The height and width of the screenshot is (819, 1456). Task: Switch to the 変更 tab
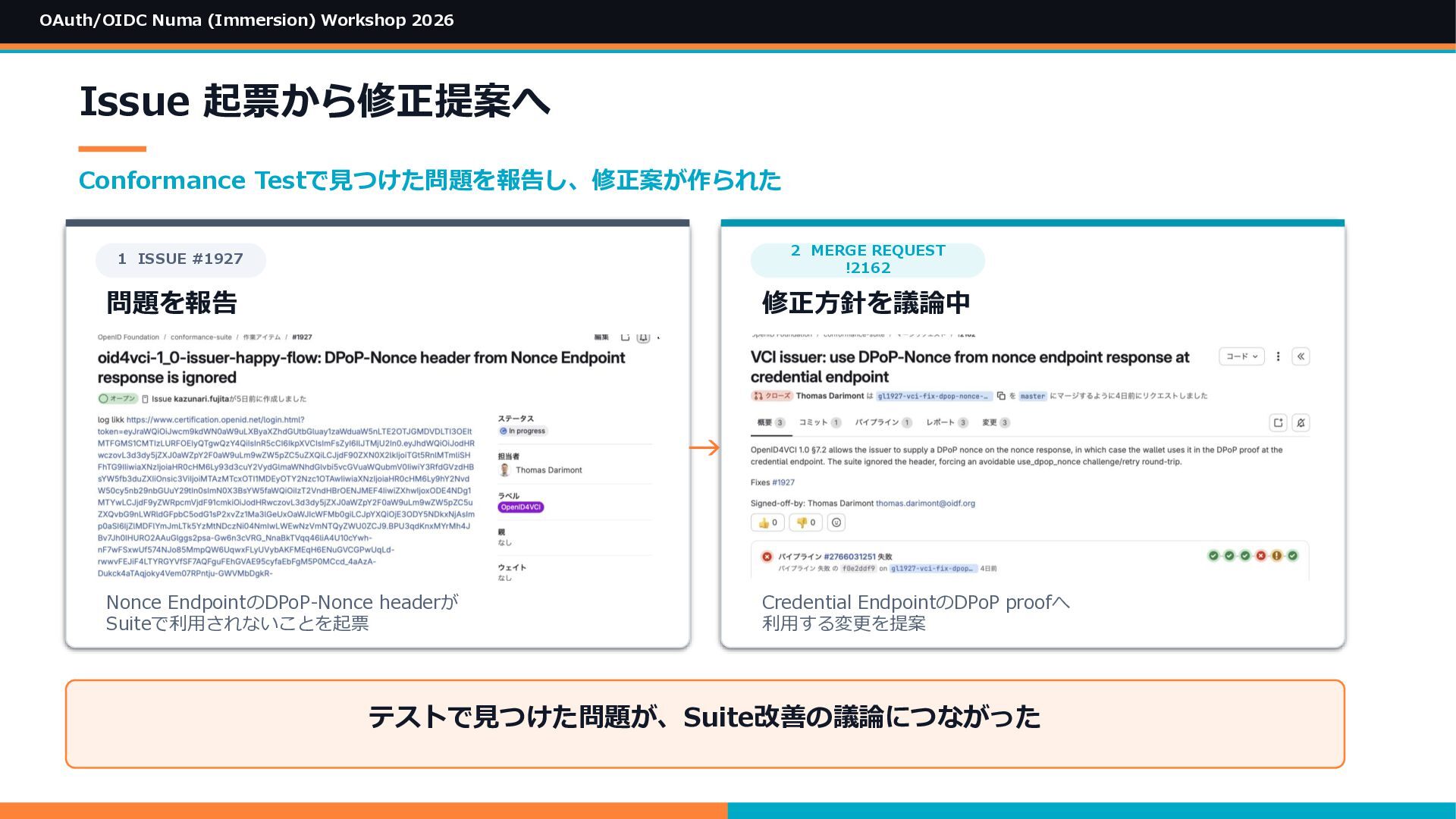point(996,422)
